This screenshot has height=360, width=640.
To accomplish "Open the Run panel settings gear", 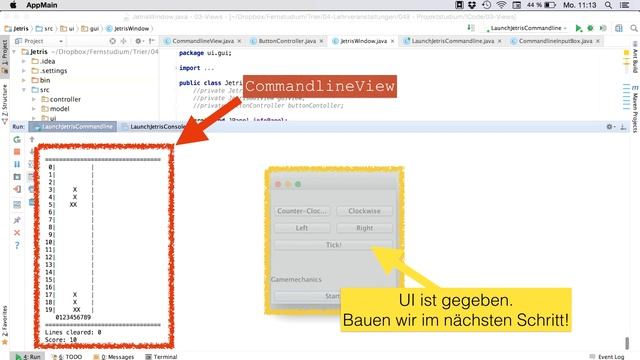I will 610,127.
